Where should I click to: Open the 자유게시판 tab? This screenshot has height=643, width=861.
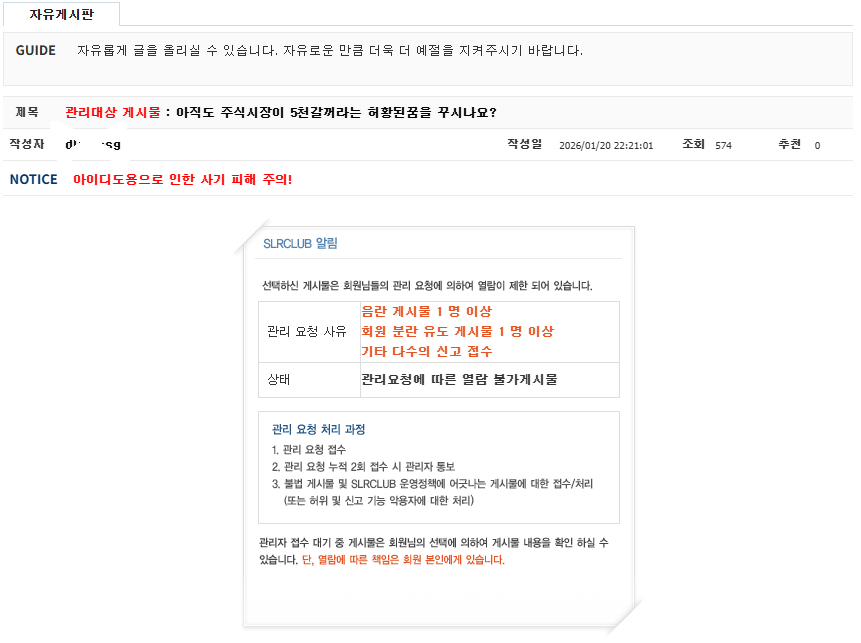coord(61,13)
